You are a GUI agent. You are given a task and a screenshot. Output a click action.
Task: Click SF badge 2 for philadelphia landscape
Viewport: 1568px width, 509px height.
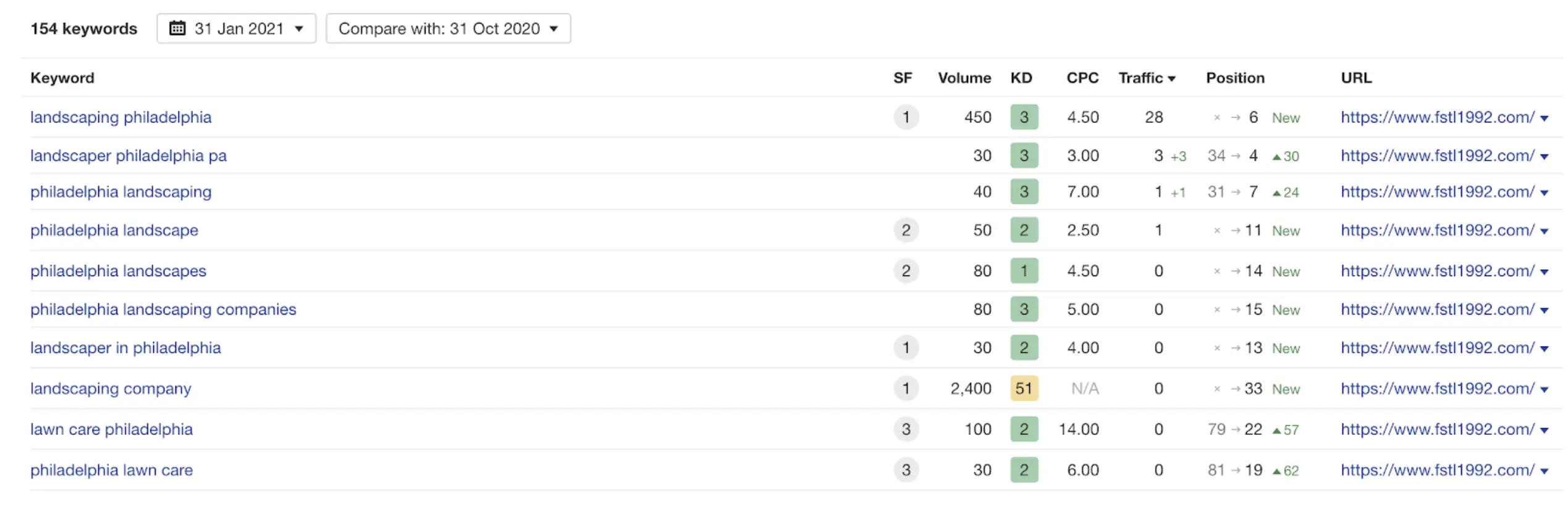tap(906, 230)
